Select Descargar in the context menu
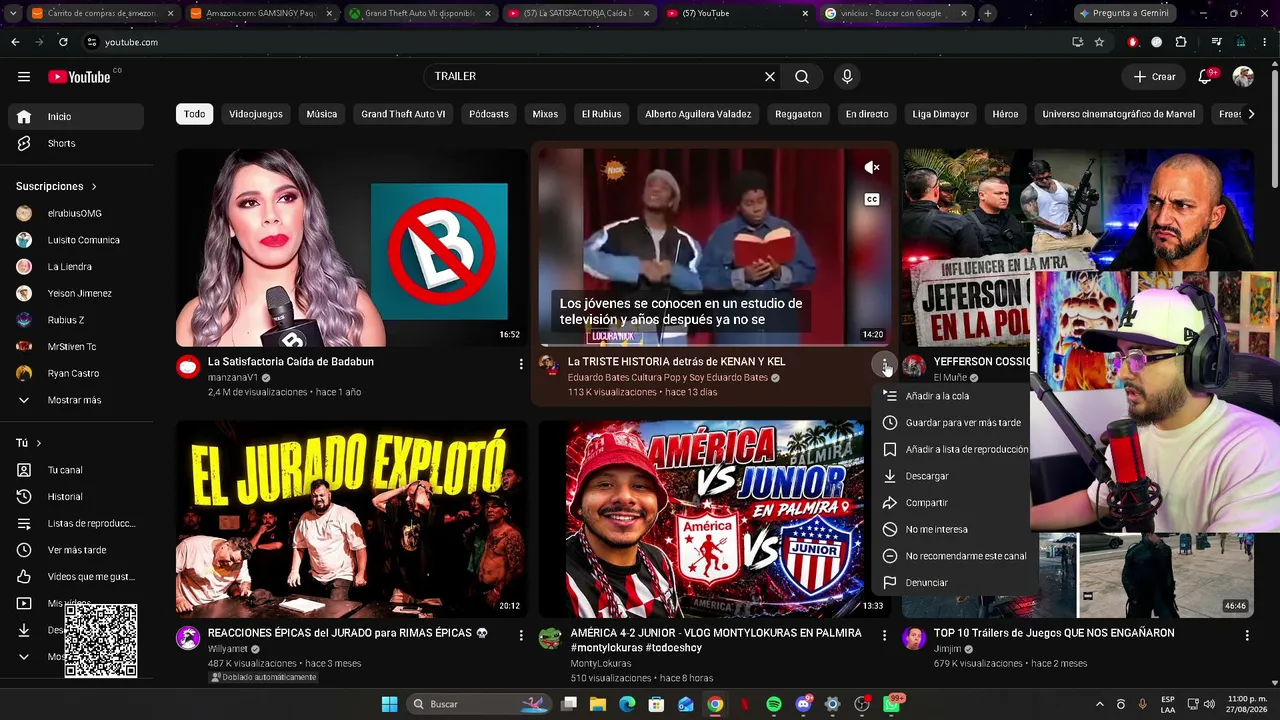This screenshot has width=1280, height=720. coord(951,476)
